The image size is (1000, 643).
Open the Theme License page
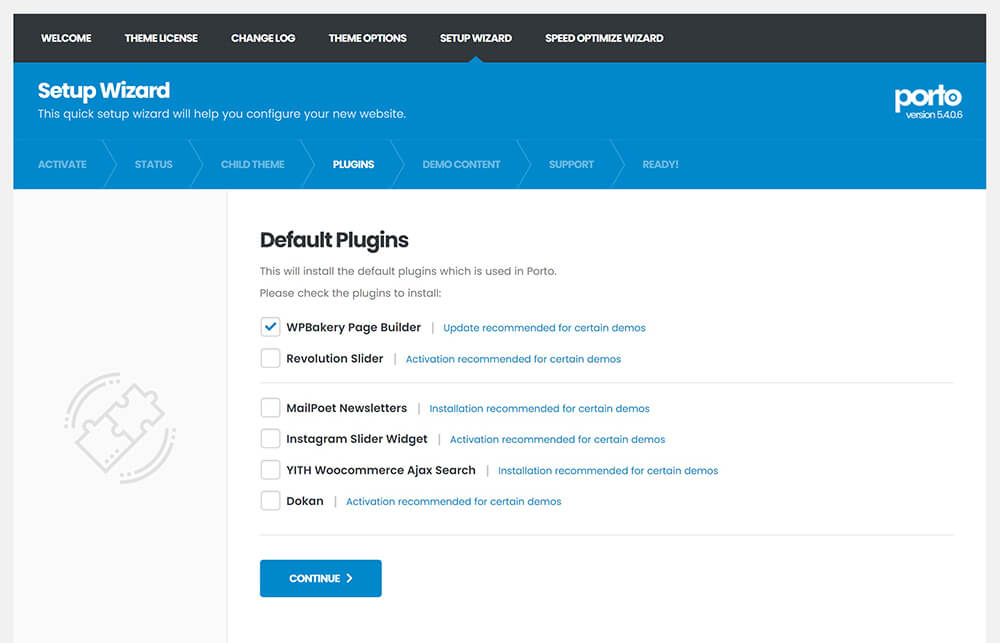pyautogui.click(x=161, y=38)
